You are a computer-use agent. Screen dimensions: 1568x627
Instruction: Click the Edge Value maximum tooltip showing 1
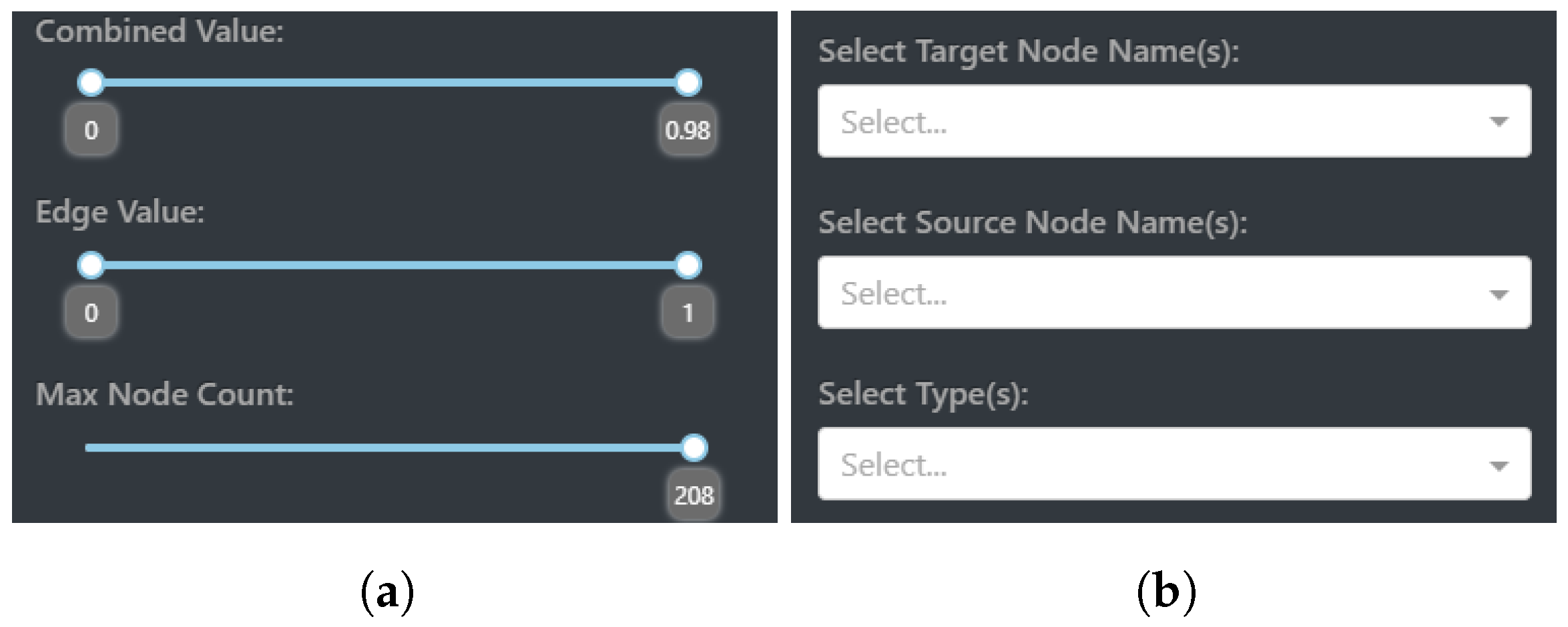(688, 312)
